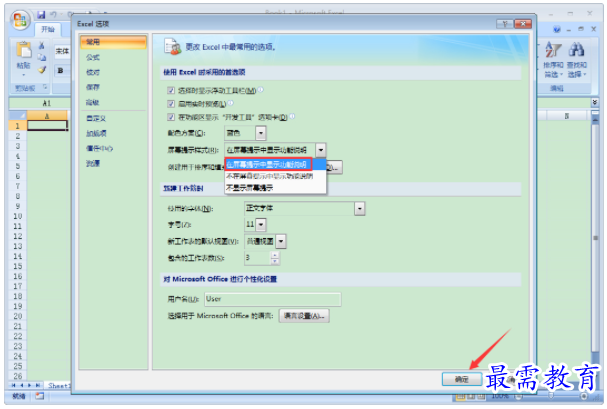Click the 确定 (OK) button

click(461, 379)
